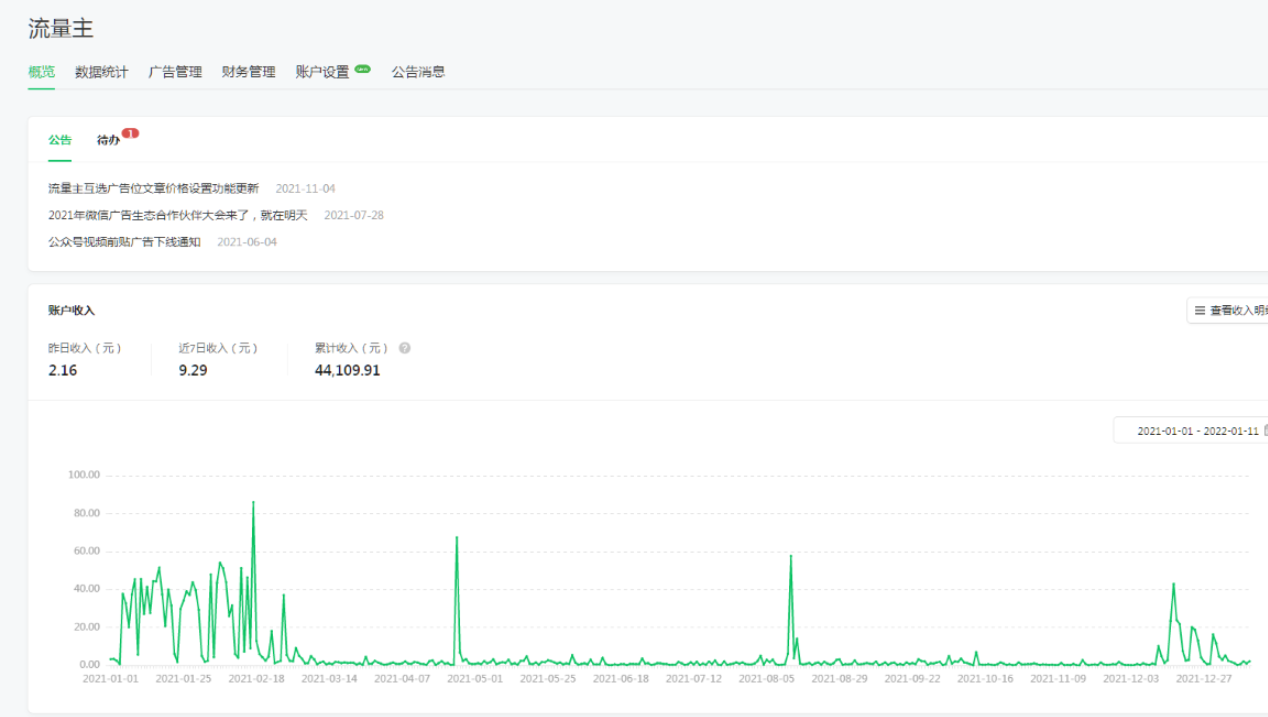
Task: Switch to the 待办 sub-tab
Action: click(108, 140)
